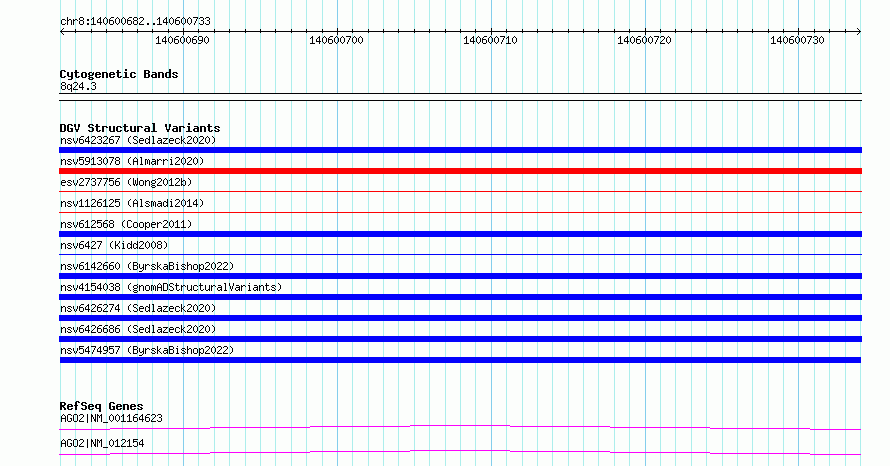Select ruler position 140600700
890x466 pixels.
[x=336, y=40]
